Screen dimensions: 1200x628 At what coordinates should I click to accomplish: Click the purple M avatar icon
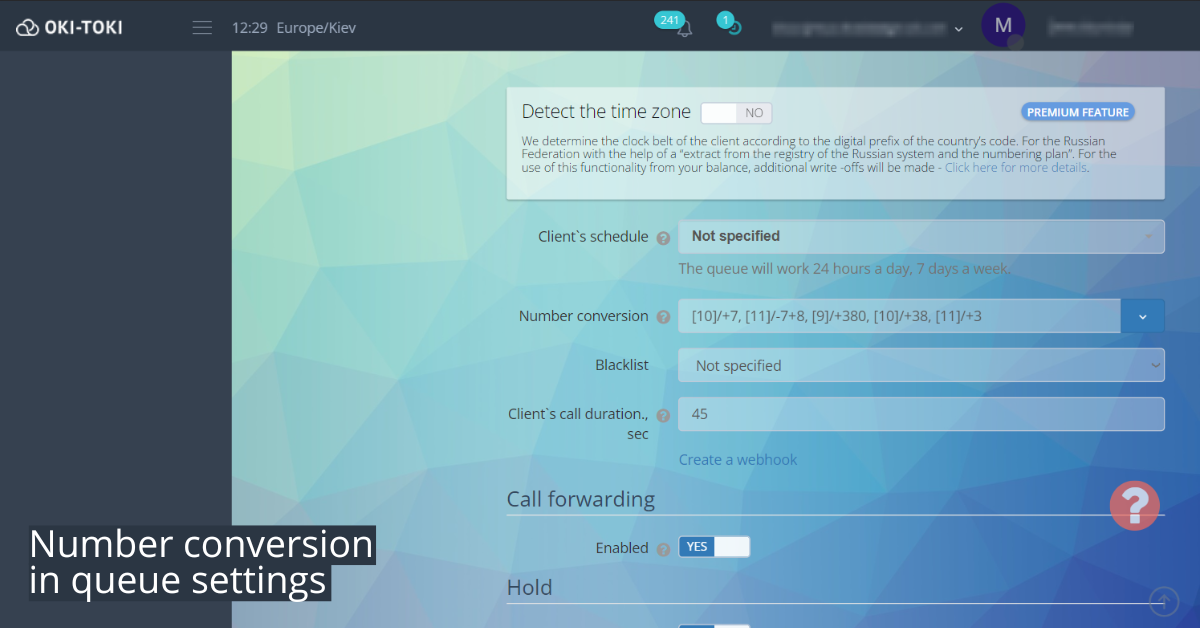click(1003, 25)
